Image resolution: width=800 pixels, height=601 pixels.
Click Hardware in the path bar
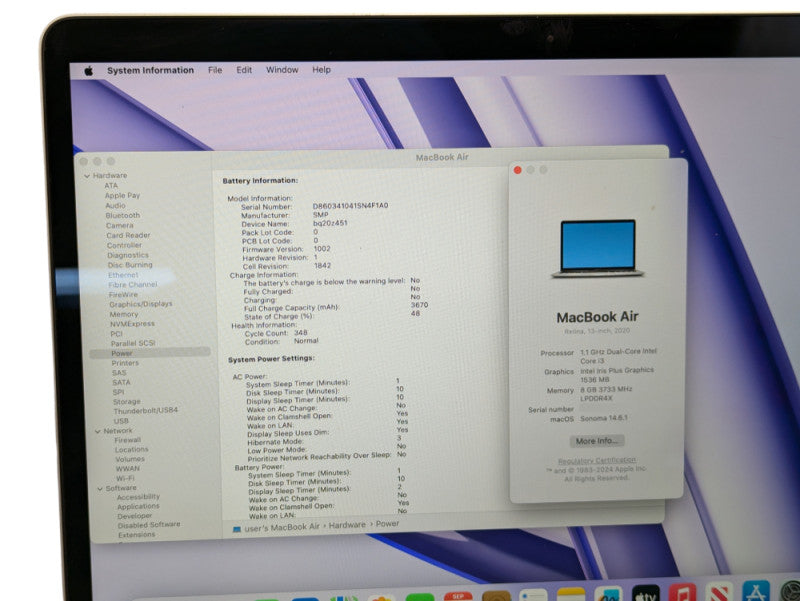point(347,525)
